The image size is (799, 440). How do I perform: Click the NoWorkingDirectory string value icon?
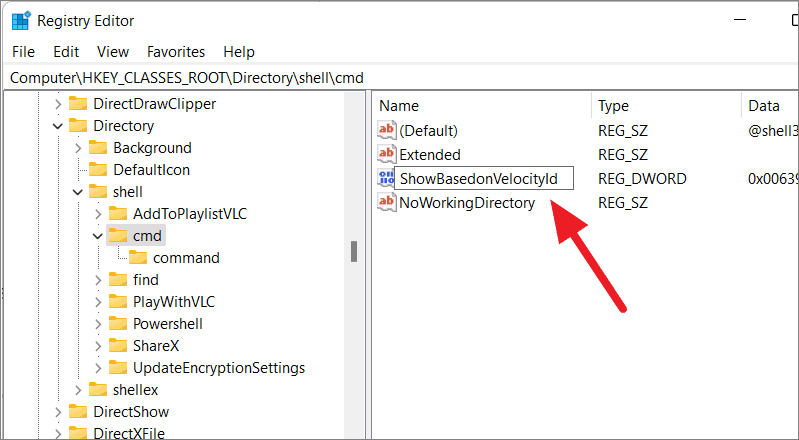coord(387,202)
